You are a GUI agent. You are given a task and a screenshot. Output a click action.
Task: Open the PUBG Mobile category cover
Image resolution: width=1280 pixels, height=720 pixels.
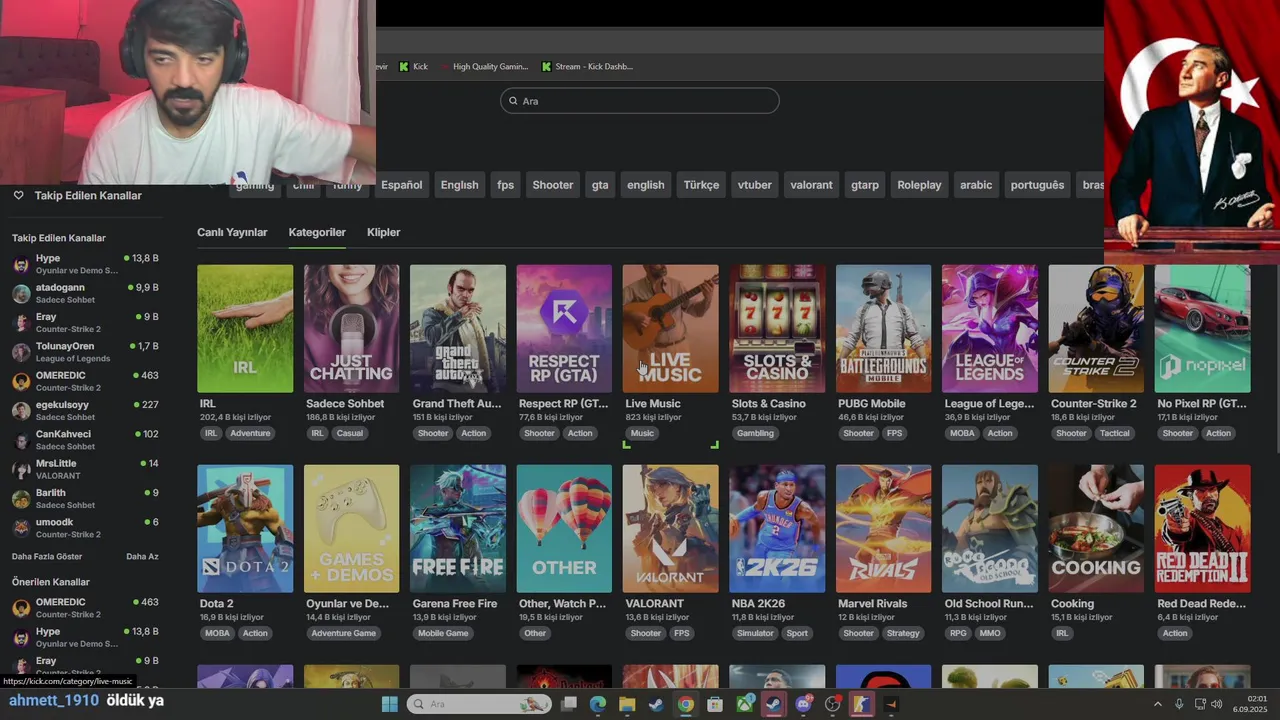[883, 328]
